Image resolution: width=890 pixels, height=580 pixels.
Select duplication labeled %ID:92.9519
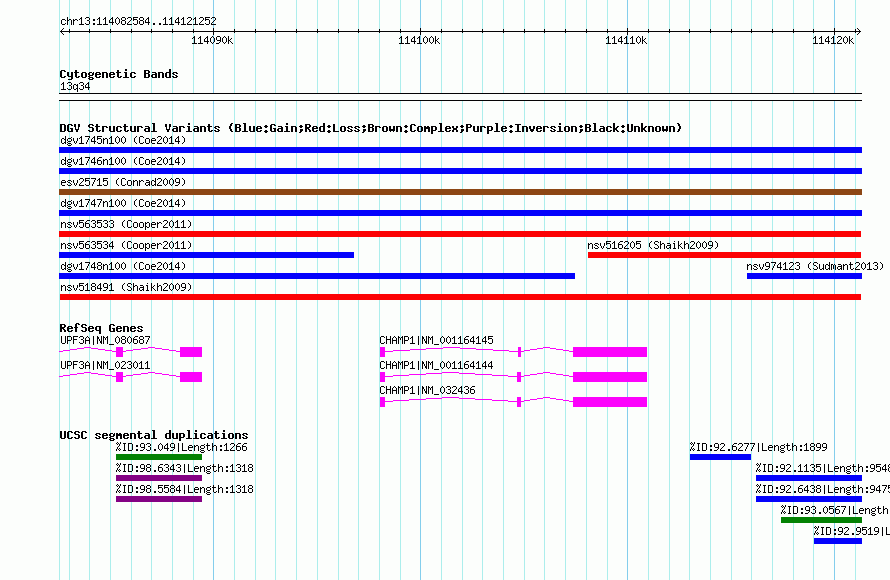coord(851,531)
